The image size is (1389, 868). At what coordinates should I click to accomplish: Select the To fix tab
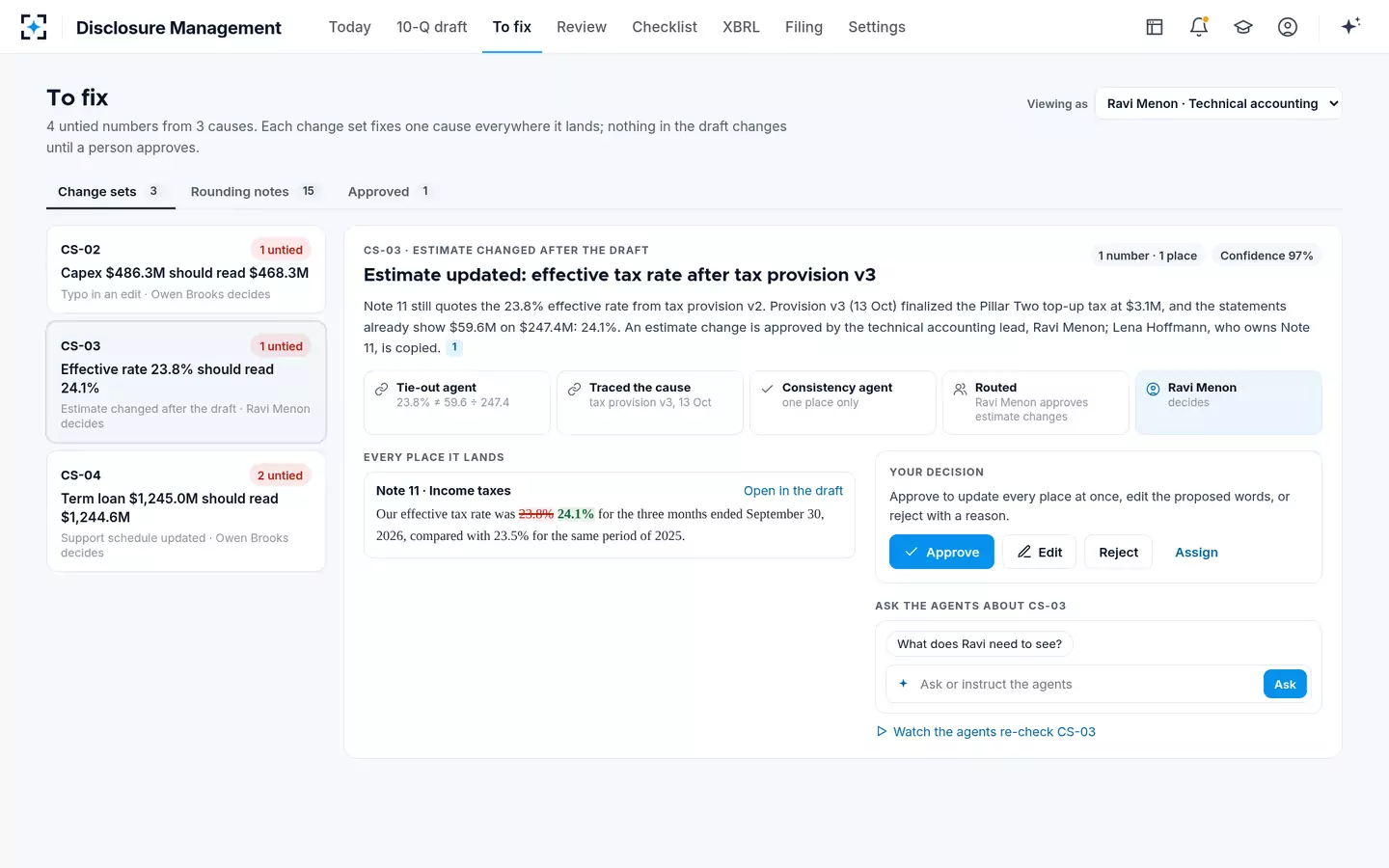[512, 27]
